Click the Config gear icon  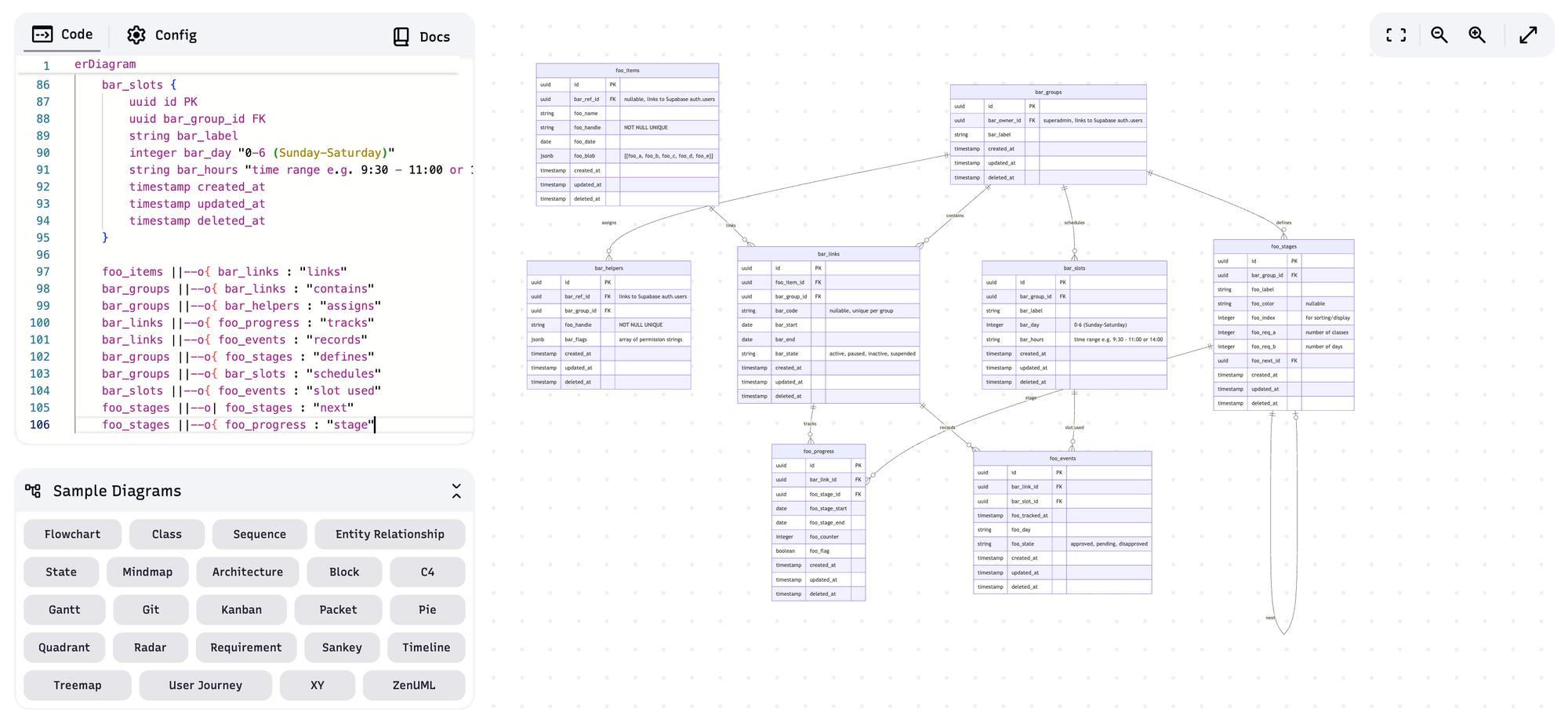[136, 35]
